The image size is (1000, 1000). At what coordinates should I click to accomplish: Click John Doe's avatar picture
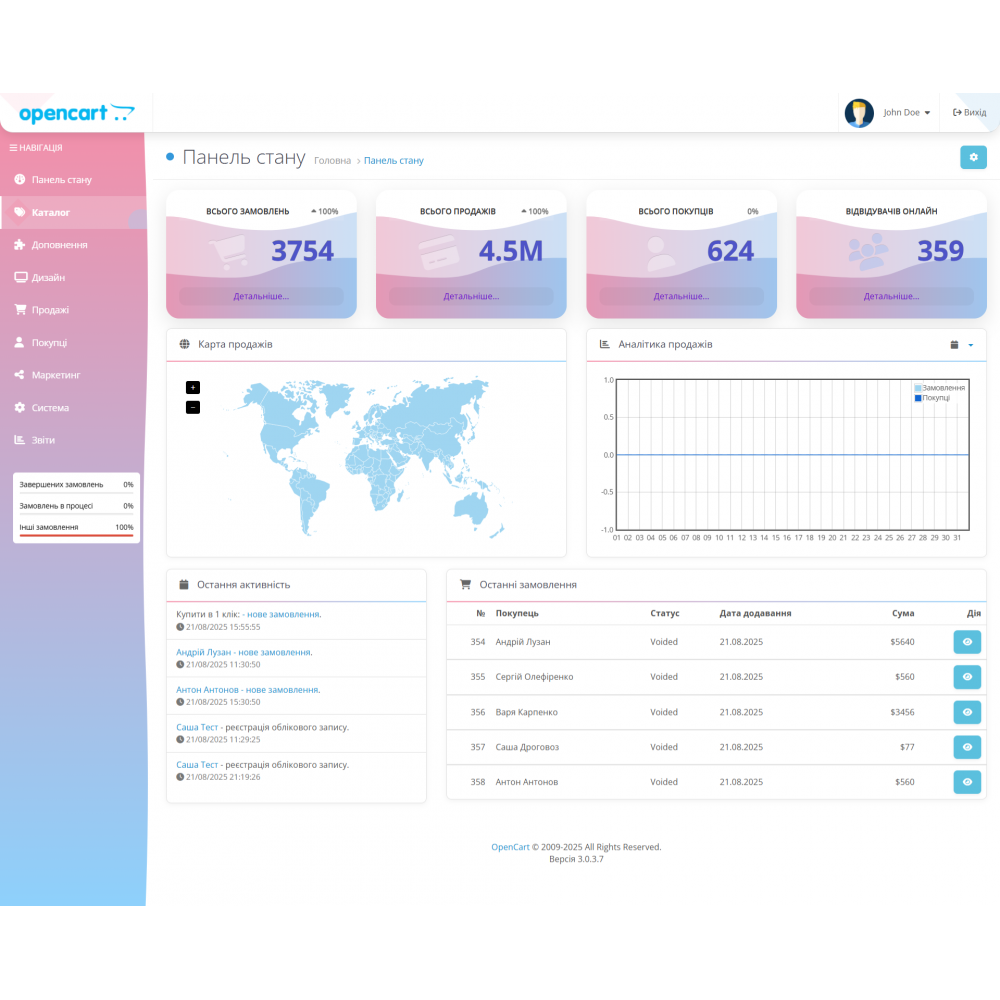pyautogui.click(x=859, y=113)
